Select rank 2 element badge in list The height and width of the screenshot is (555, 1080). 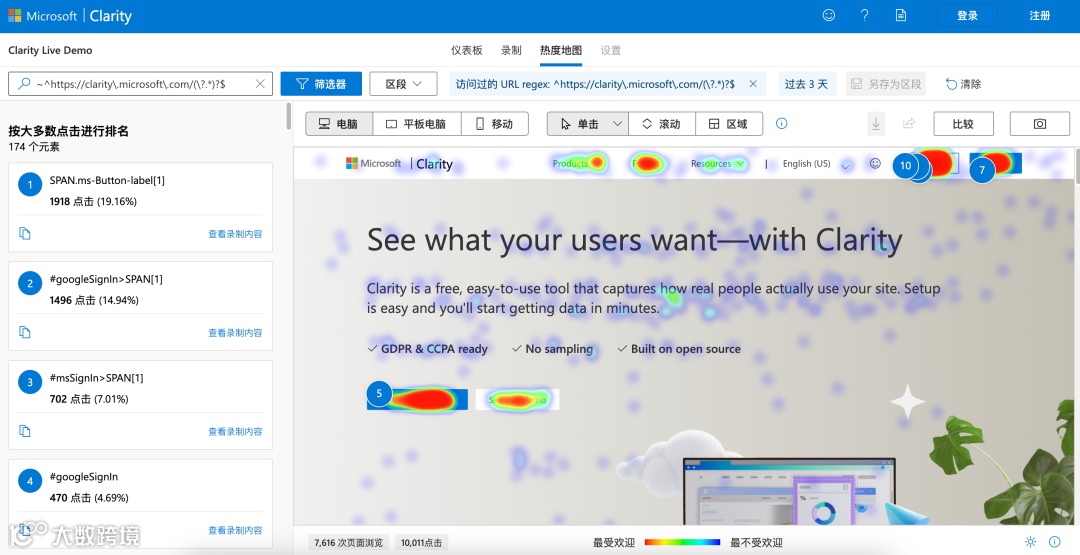click(30, 283)
